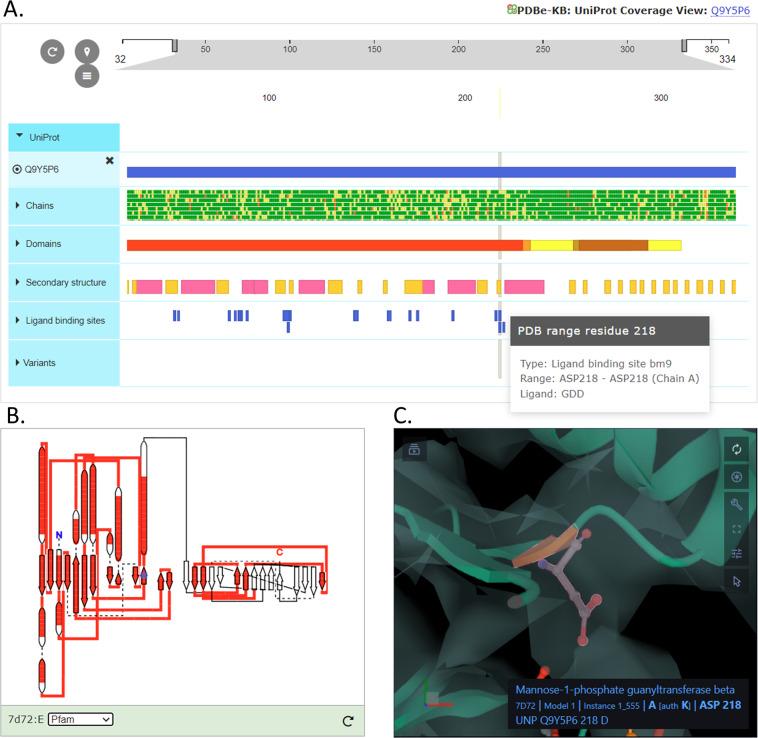Click the red domain segment in Domains track
This screenshot has height=738, width=758.
tap(325, 246)
